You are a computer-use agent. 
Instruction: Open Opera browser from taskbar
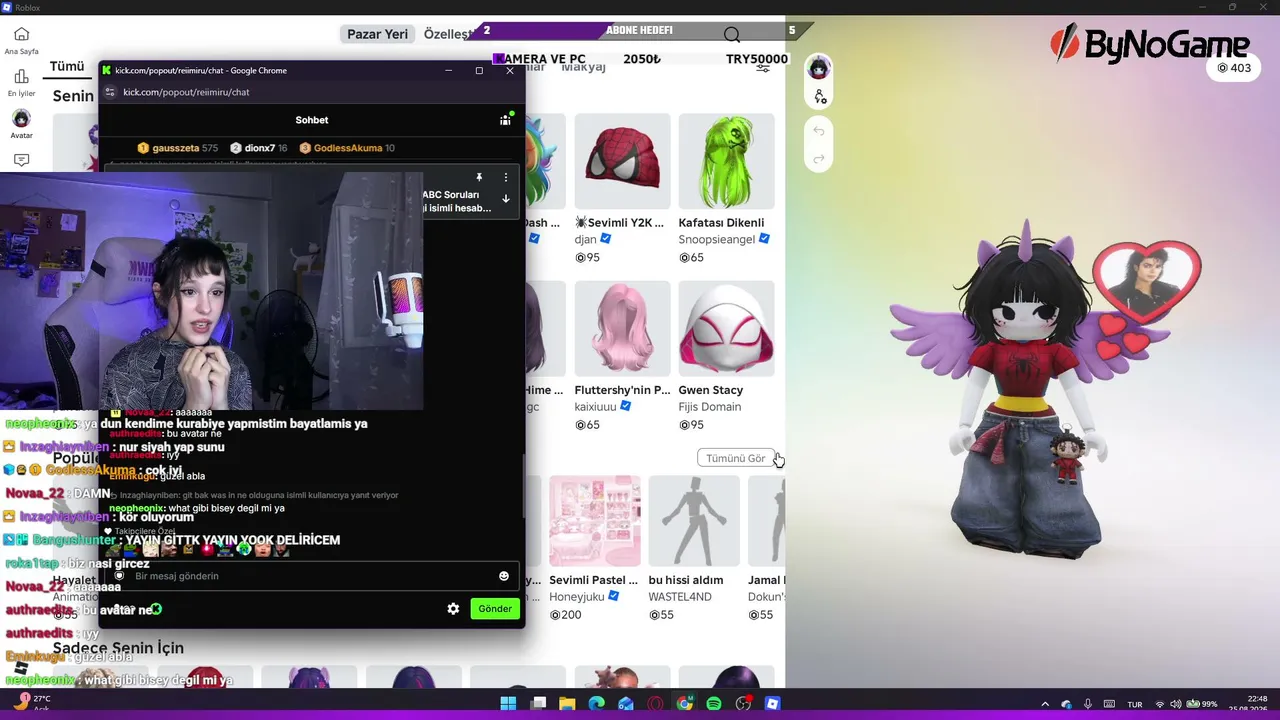(655, 704)
